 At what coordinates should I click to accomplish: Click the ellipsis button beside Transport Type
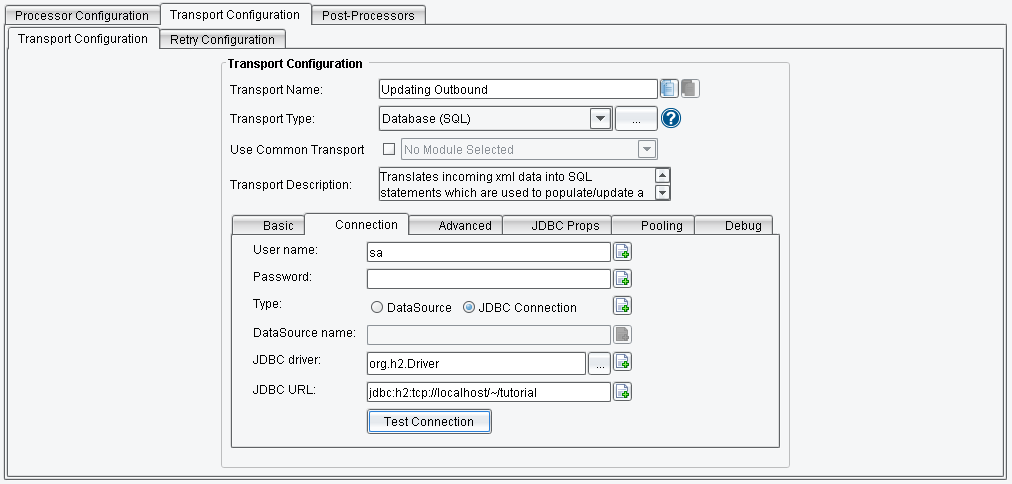click(636, 119)
